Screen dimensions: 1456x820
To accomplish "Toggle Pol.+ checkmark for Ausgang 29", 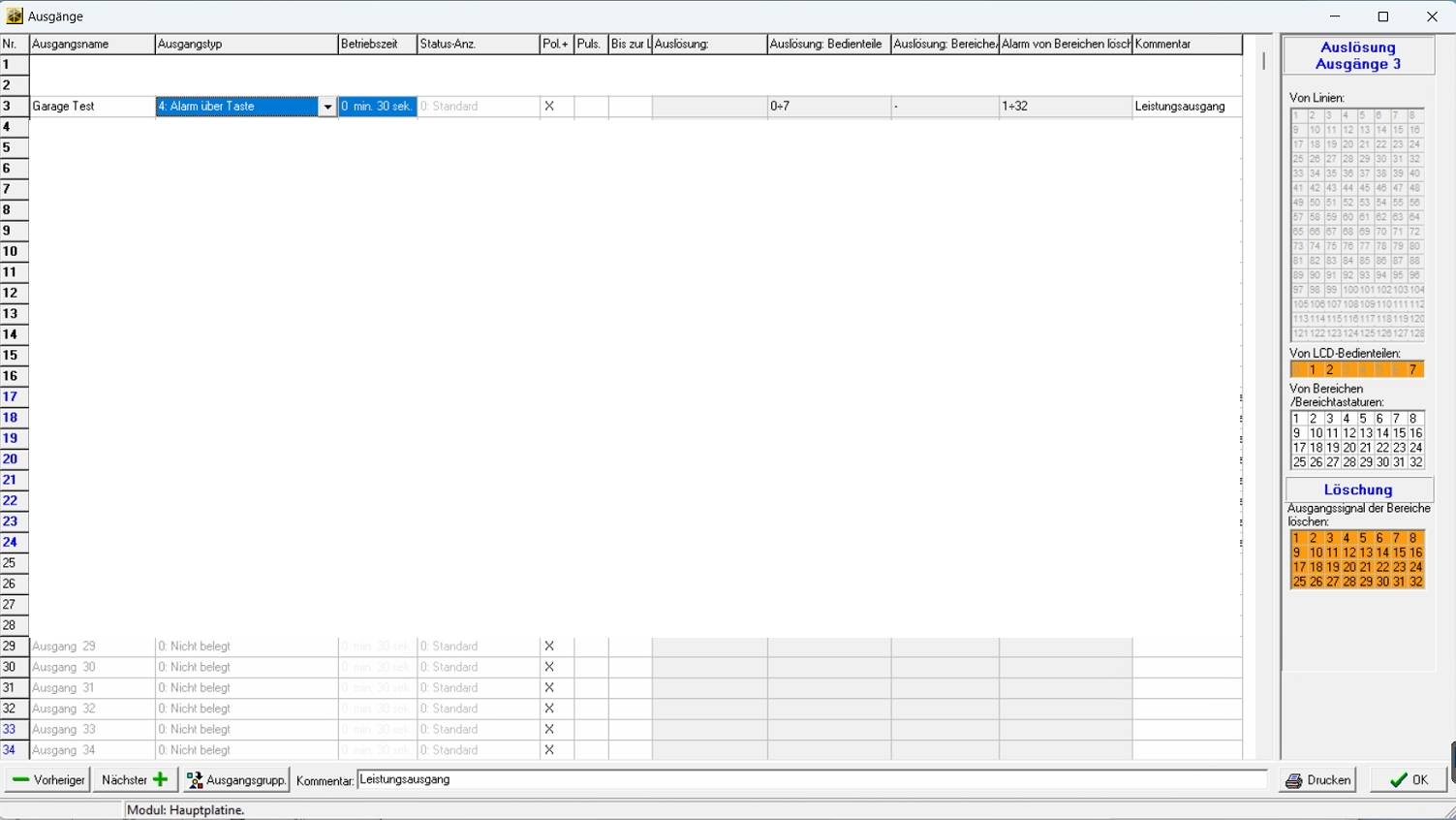I will click(x=549, y=647).
